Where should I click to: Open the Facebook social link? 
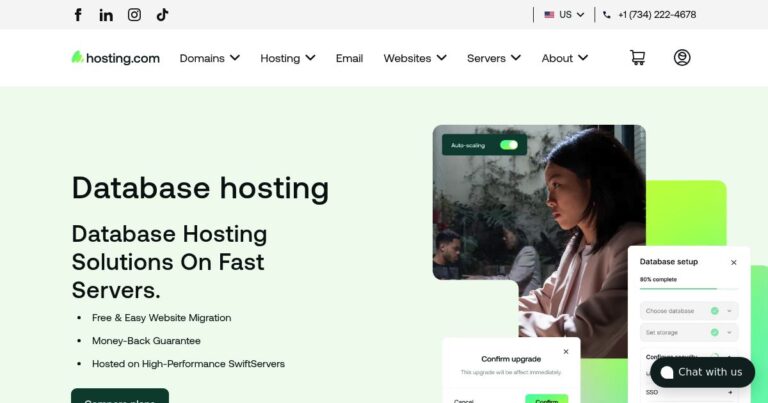coord(78,15)
